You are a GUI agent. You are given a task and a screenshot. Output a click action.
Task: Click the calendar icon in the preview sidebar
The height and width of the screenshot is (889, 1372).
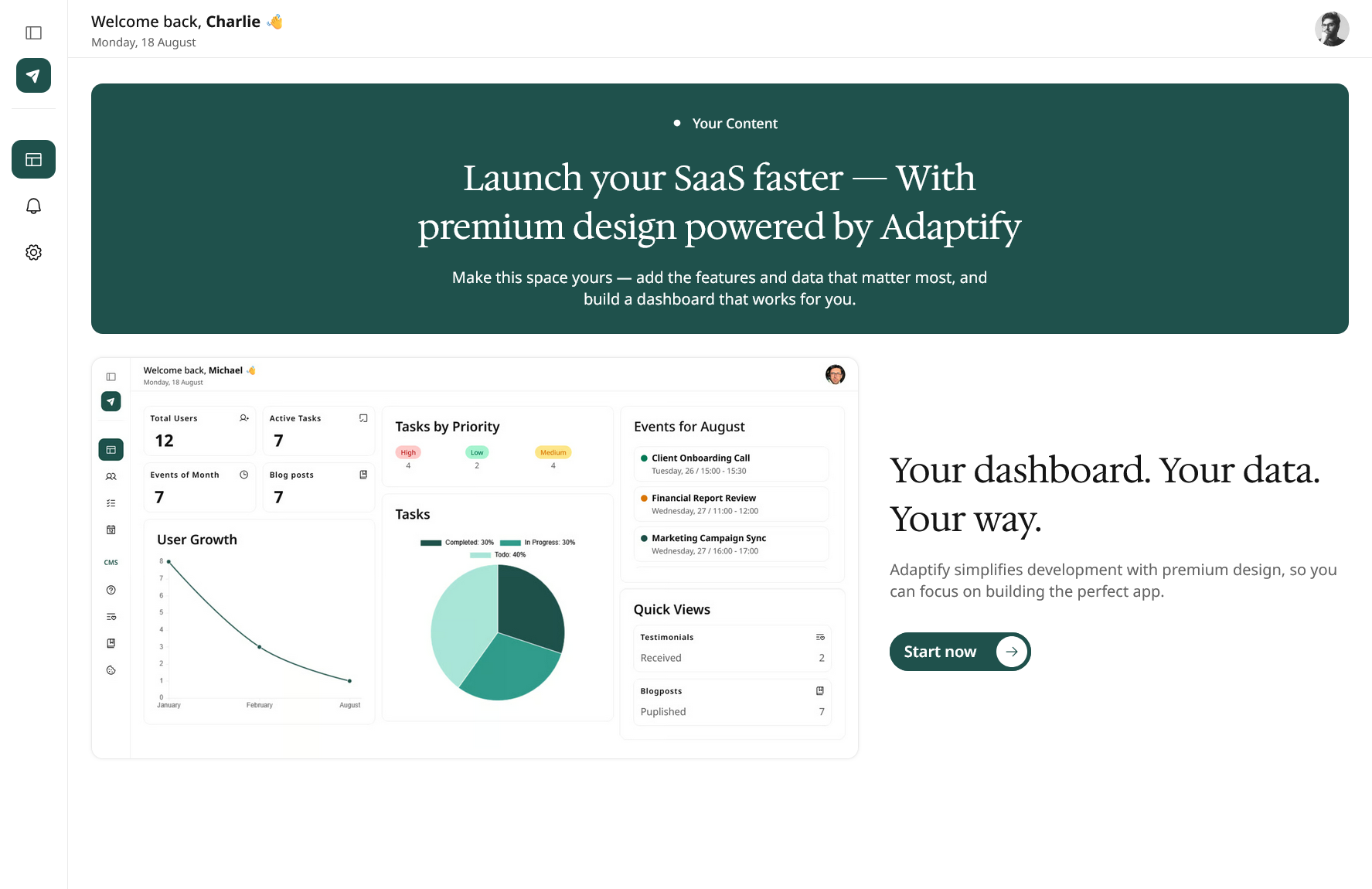point(111,530)
